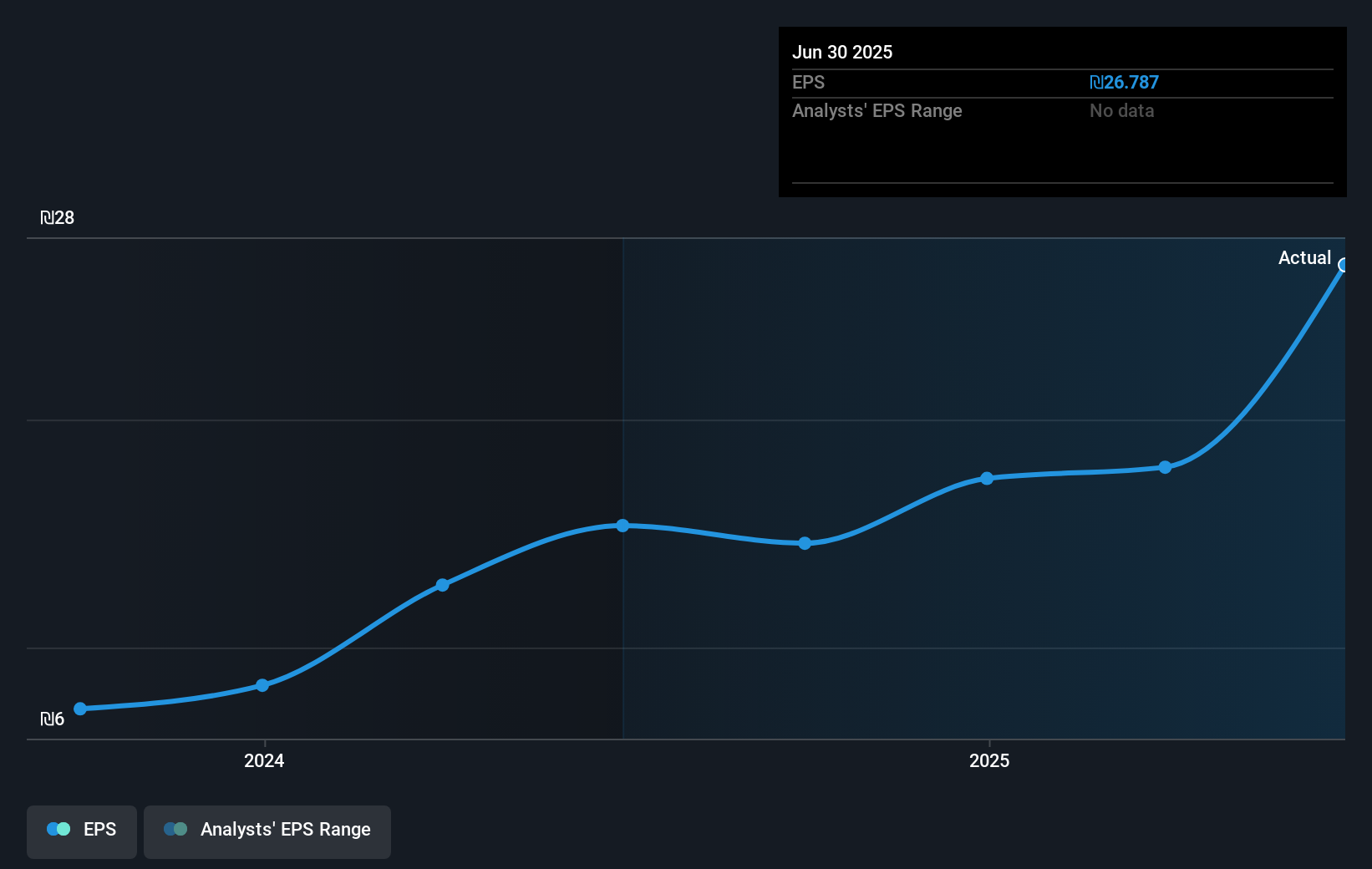Expand the Analysts' EPS Range row details

pyautogui.click(x=877, y=110)
